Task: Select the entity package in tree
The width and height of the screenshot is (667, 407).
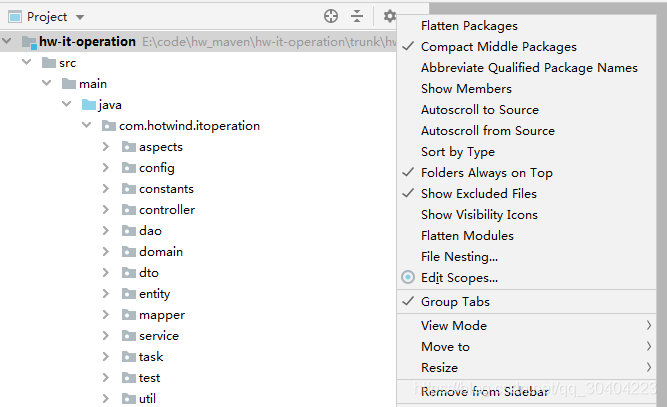Action: pyautogui.click(x=154, y=293)
